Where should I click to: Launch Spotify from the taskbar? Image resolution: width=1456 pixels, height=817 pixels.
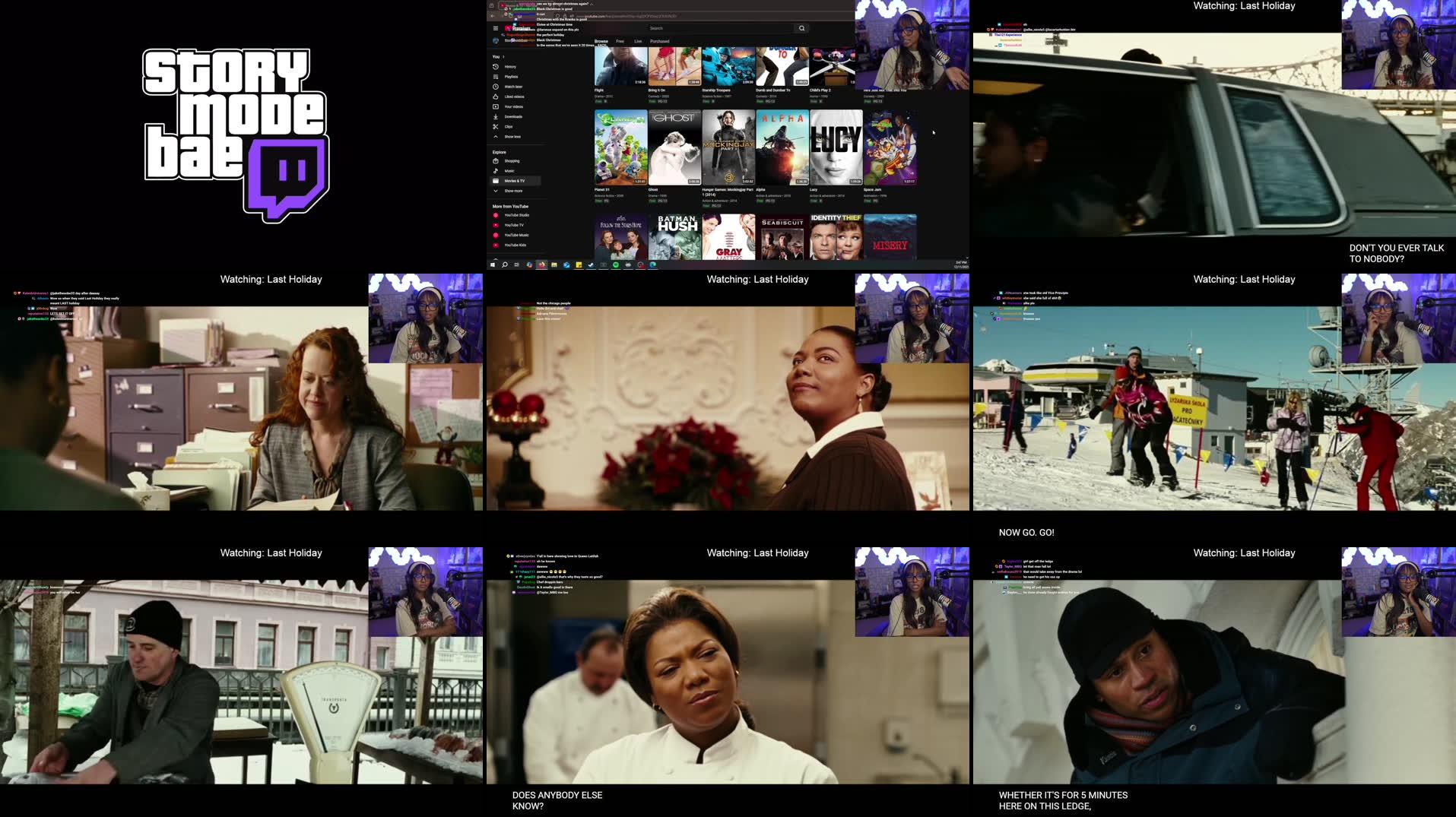point(616,265)
